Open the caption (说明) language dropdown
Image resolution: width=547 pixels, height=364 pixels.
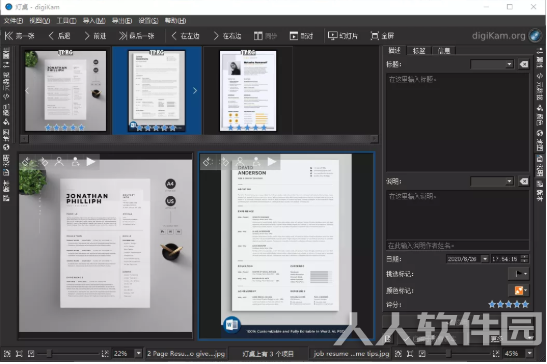492,181
